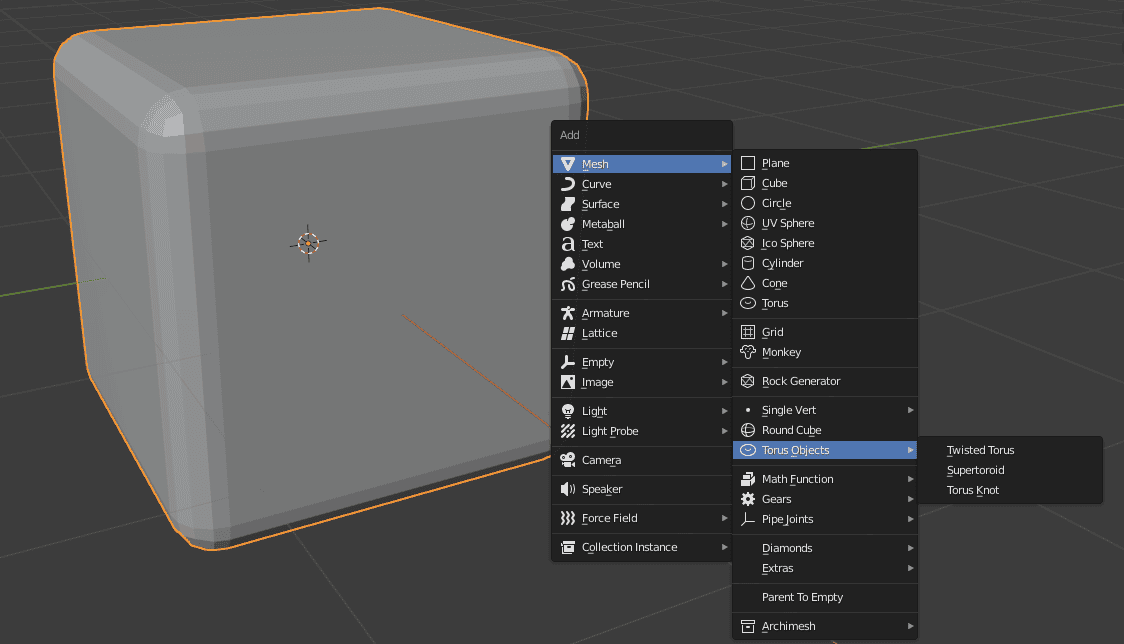
Task: Click the UV Sphere icon
Action: pos(750,223)
